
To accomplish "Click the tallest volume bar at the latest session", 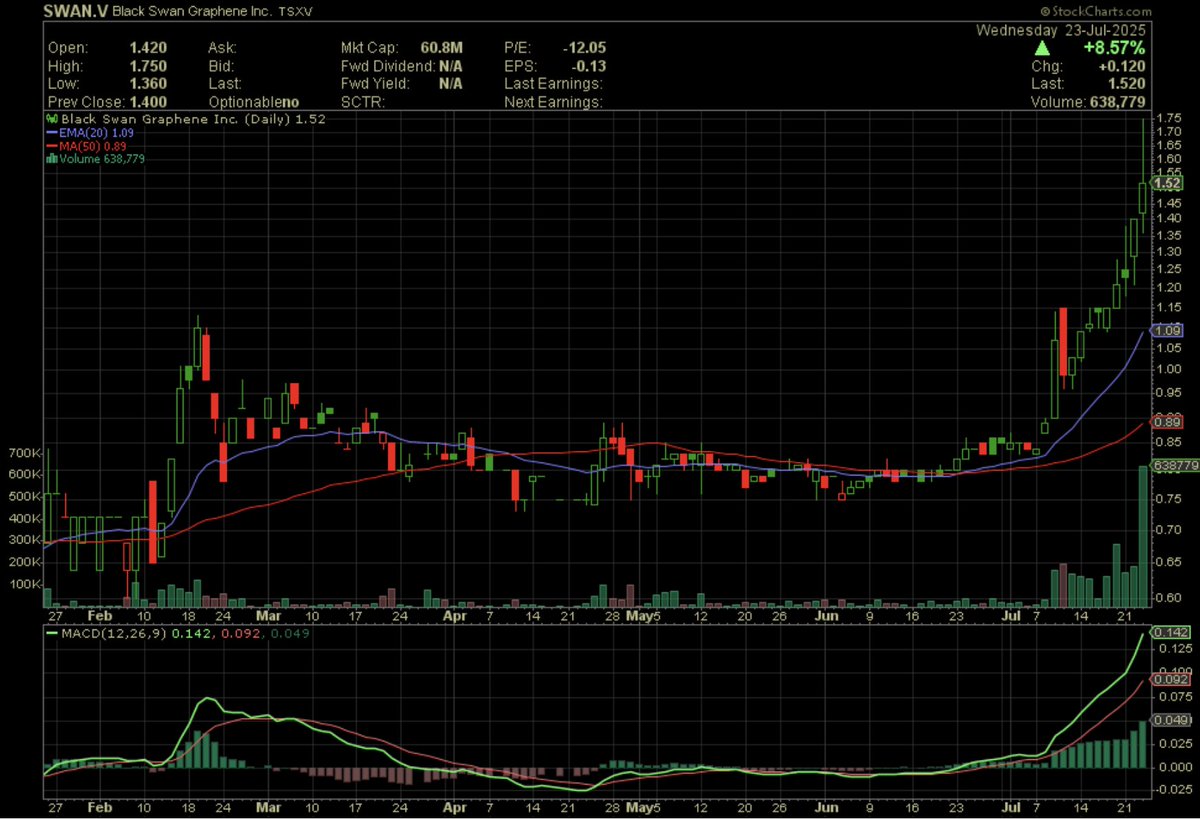I will [x=1144, y=537].
